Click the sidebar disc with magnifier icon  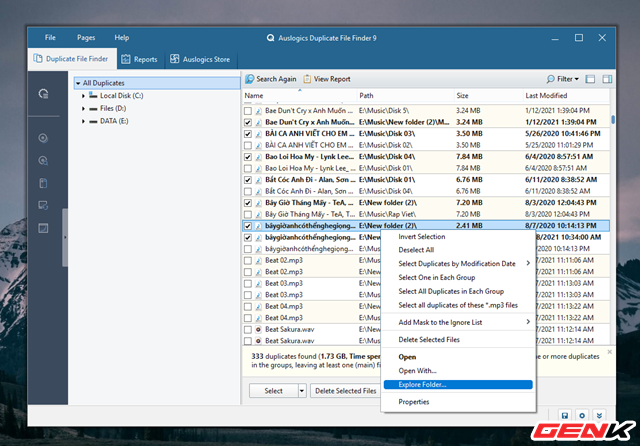[43, 161]
